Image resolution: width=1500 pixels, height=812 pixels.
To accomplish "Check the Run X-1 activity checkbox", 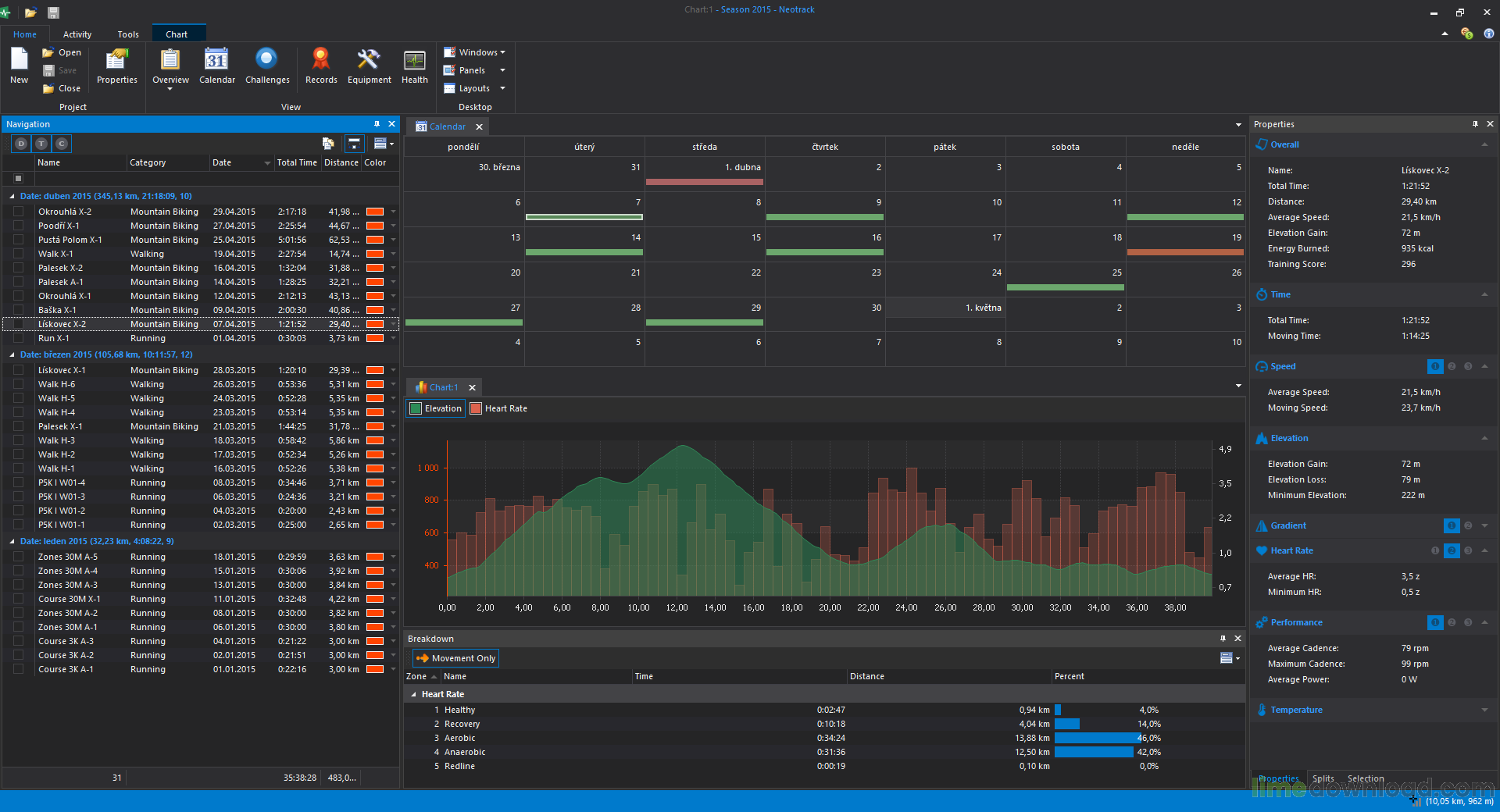I will (18, 338).
